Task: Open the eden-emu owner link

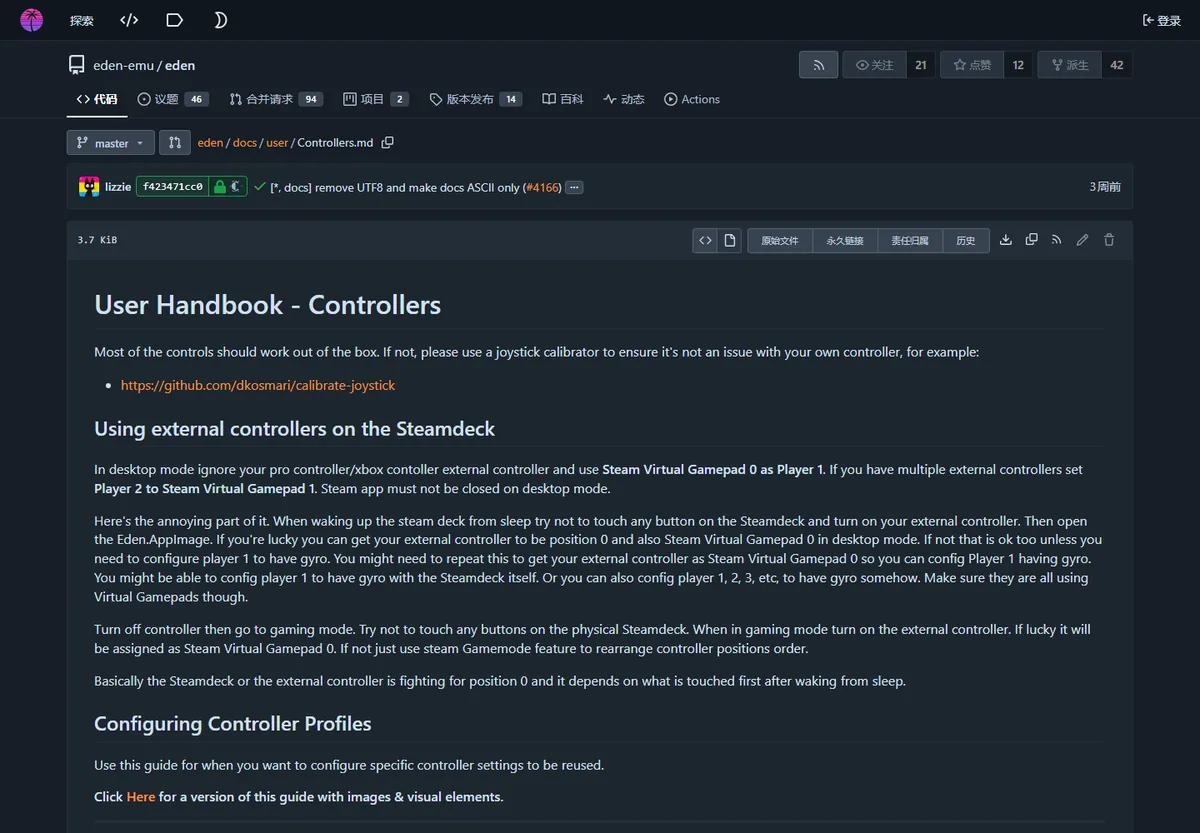Action: (x=123, y=65)
